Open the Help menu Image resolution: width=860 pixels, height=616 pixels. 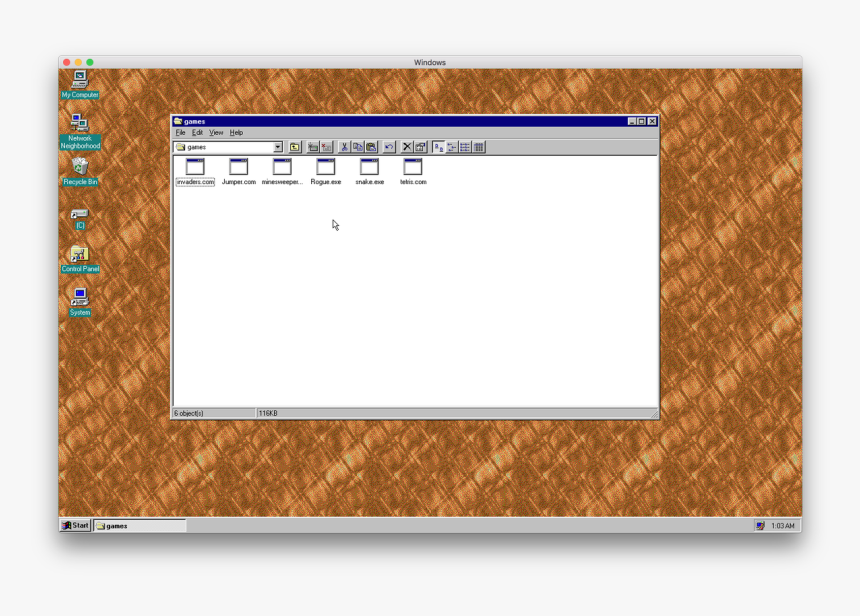pyautogui.click(x=236, y=133)
